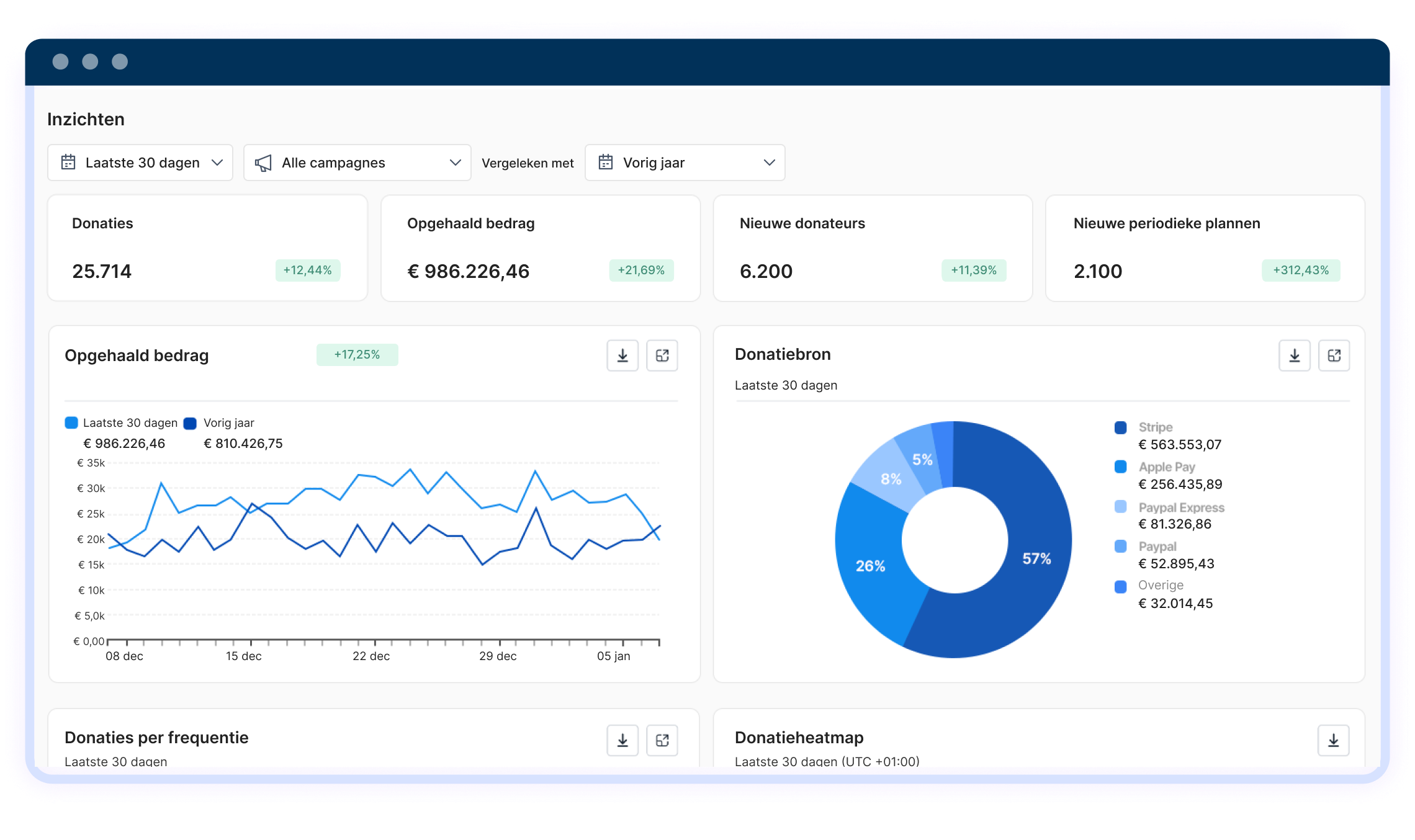Screen dimensions: 1415x840
Task: Download the Donaties per frequentie chart
Action: pos(622,740)
